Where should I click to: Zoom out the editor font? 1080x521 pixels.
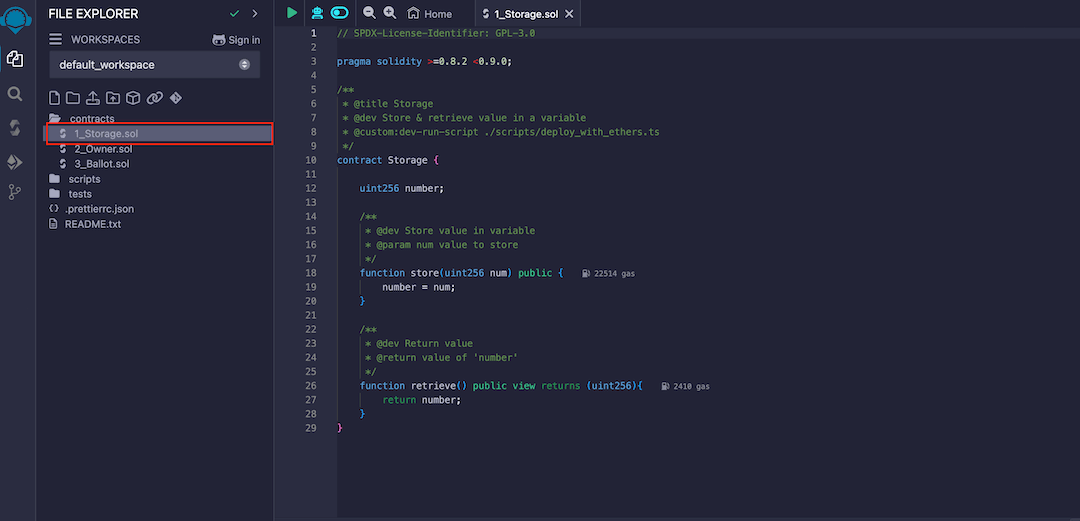369,13
